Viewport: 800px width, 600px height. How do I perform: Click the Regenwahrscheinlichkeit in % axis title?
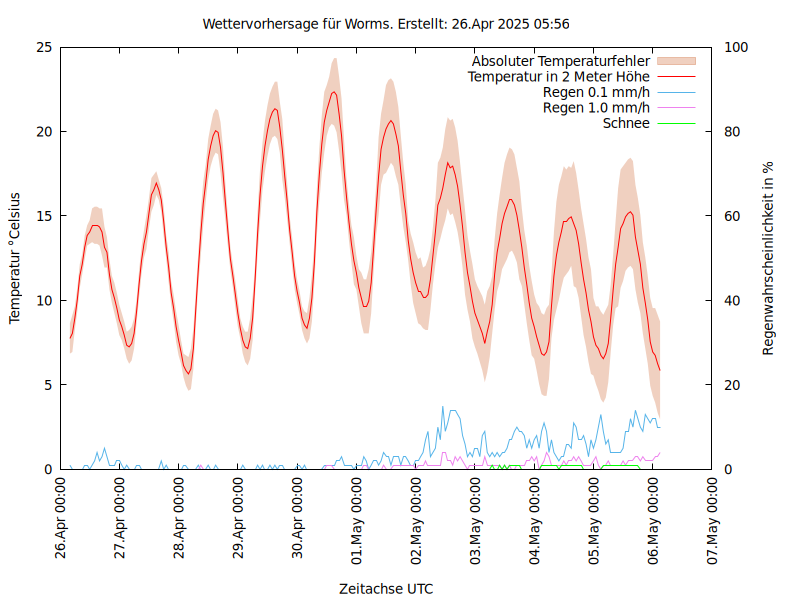coord(769,258)
